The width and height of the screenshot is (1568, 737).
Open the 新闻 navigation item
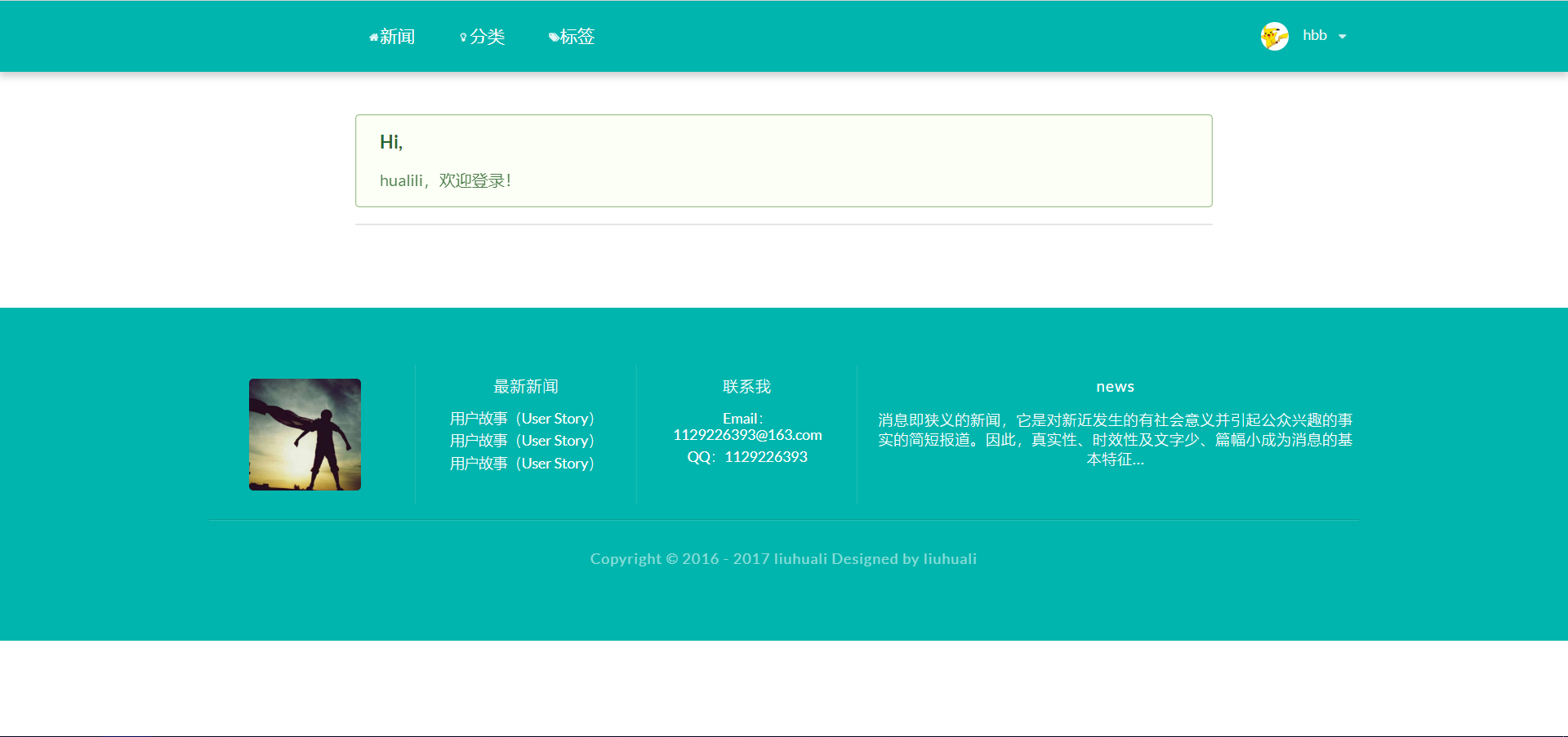tap(392, 37)
